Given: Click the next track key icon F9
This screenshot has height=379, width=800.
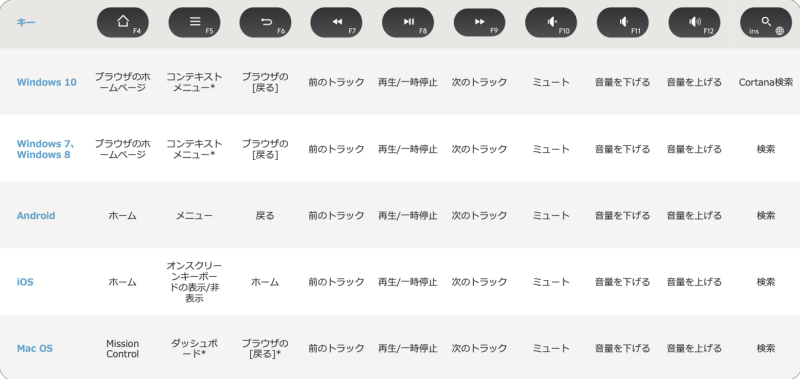Looking at the screenshot, I should coord(479,22).
